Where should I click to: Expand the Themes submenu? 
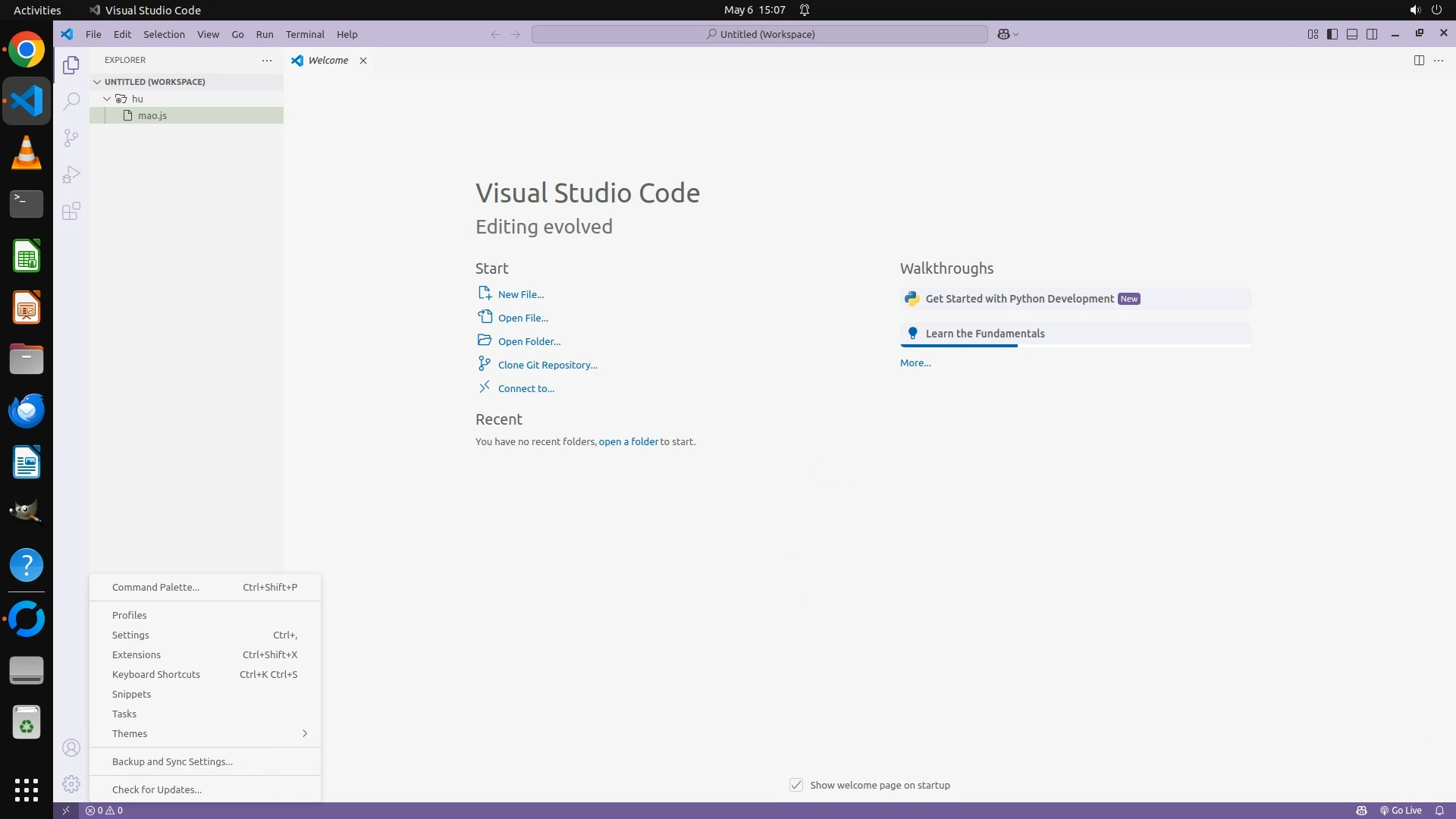(205, 733)
